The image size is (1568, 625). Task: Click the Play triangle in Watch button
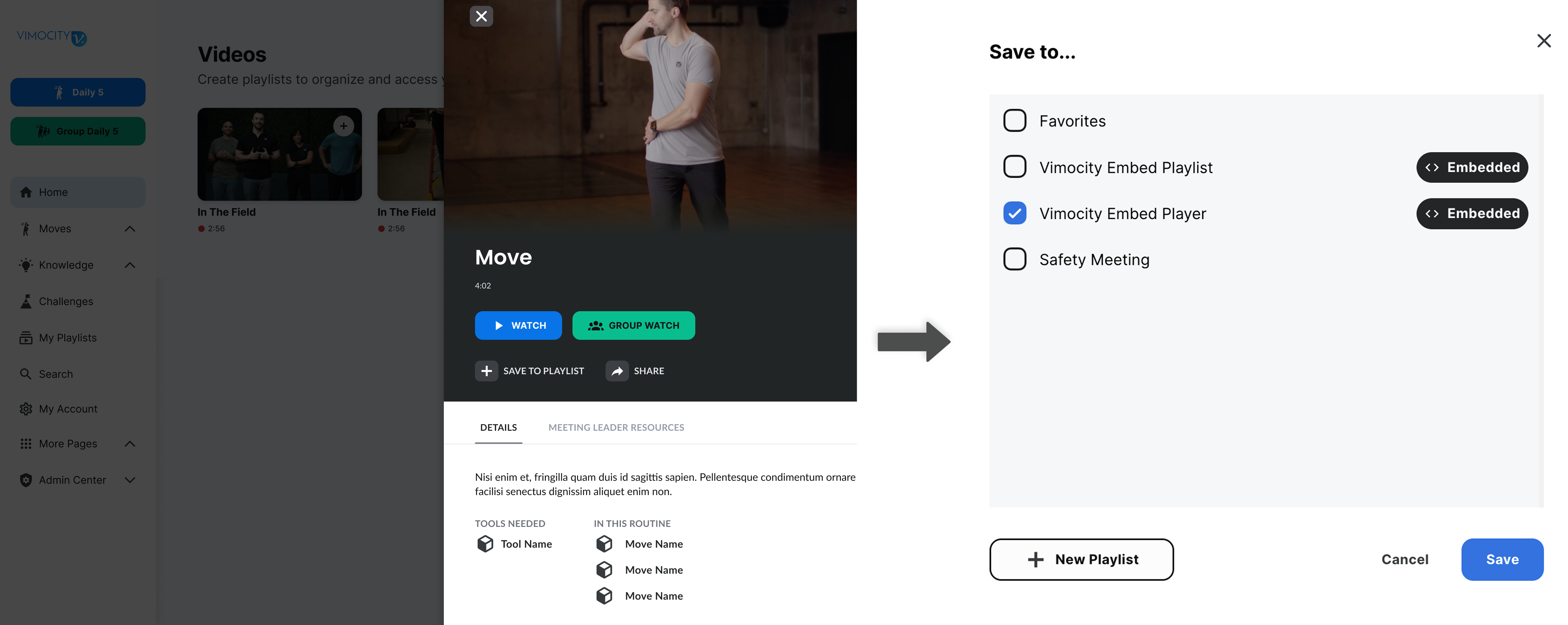point(498,325)
